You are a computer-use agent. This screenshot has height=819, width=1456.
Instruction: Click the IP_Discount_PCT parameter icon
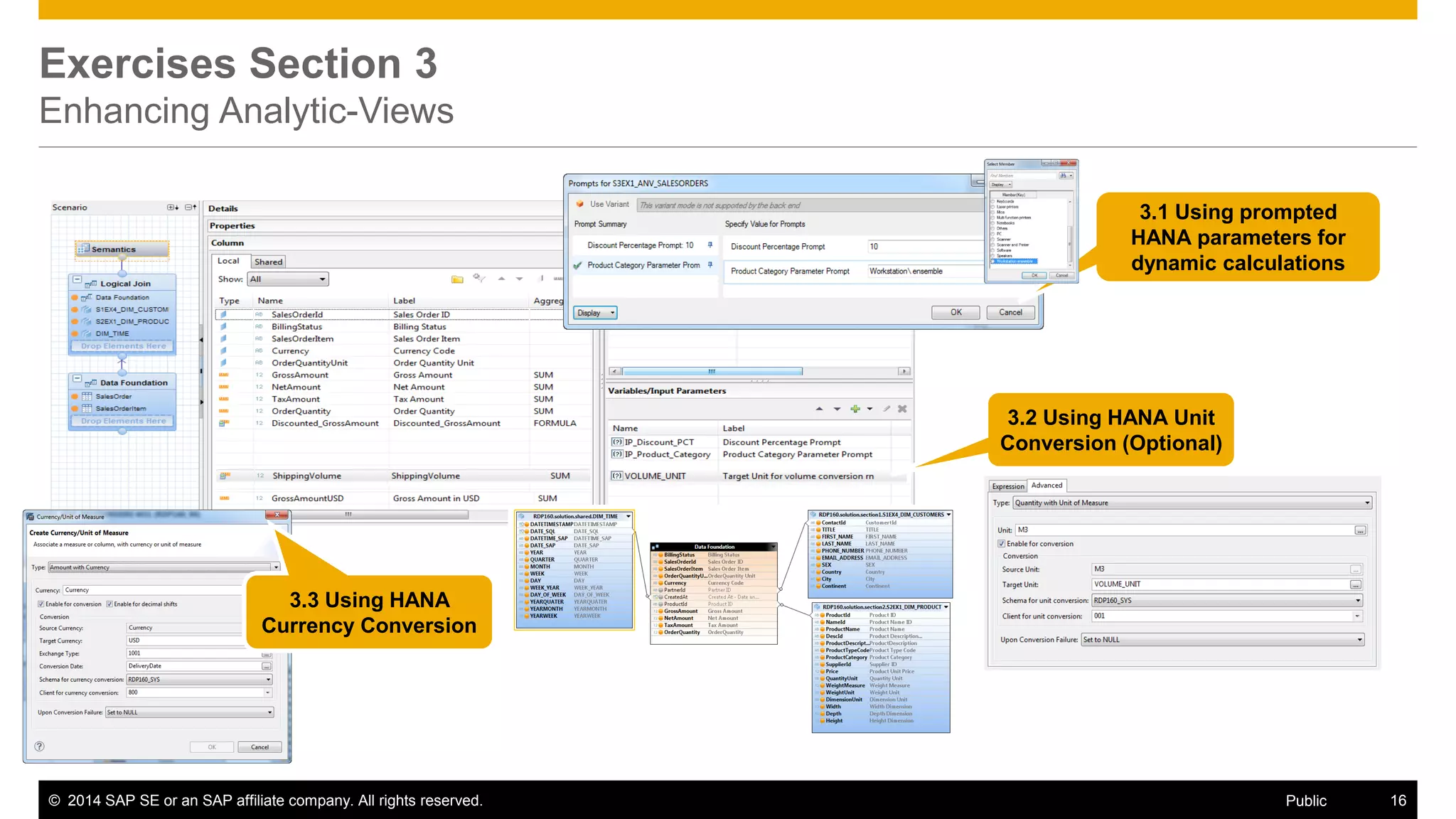[x=617, y=442]
